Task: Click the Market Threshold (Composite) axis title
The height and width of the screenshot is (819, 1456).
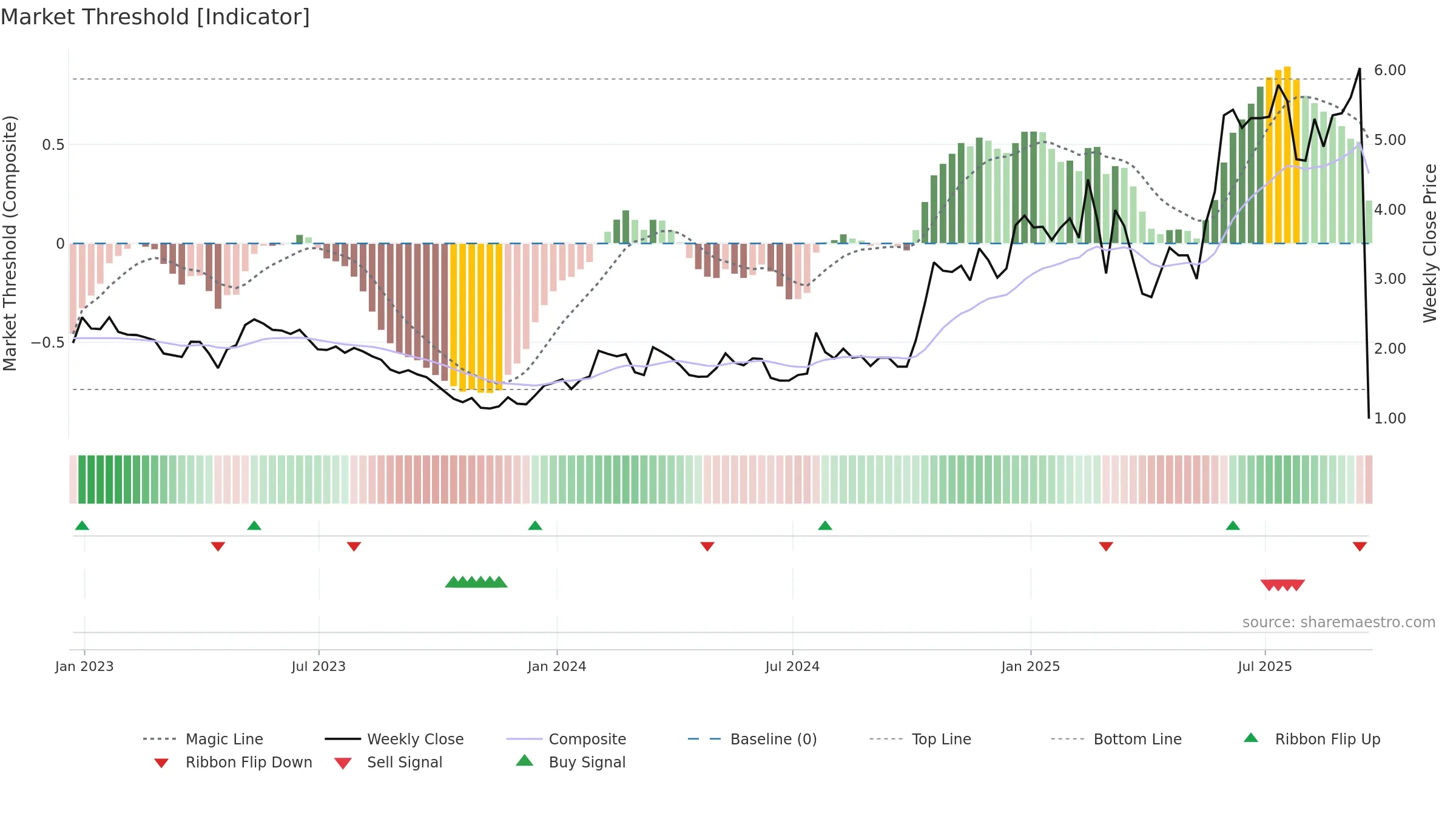Action: 10,243
